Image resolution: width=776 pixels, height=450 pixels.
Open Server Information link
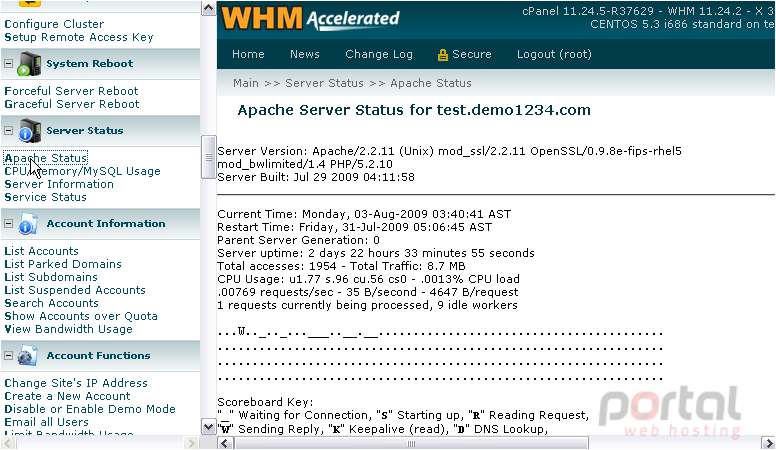[59, 184]
